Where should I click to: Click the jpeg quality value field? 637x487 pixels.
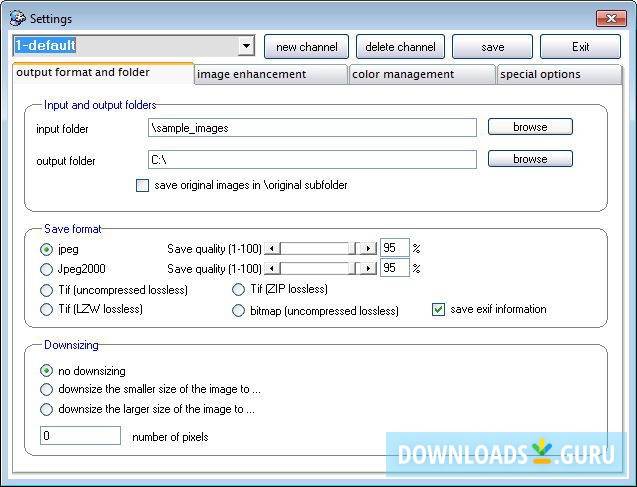(394, 248)
